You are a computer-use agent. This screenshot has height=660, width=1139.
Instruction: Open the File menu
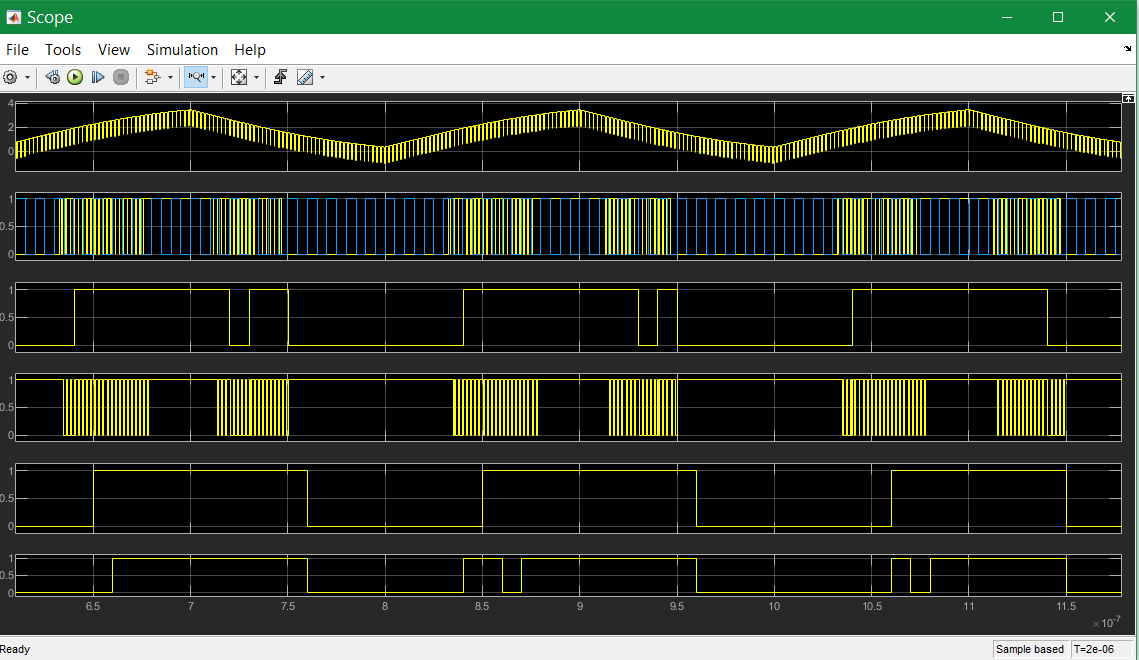(17, 50)
